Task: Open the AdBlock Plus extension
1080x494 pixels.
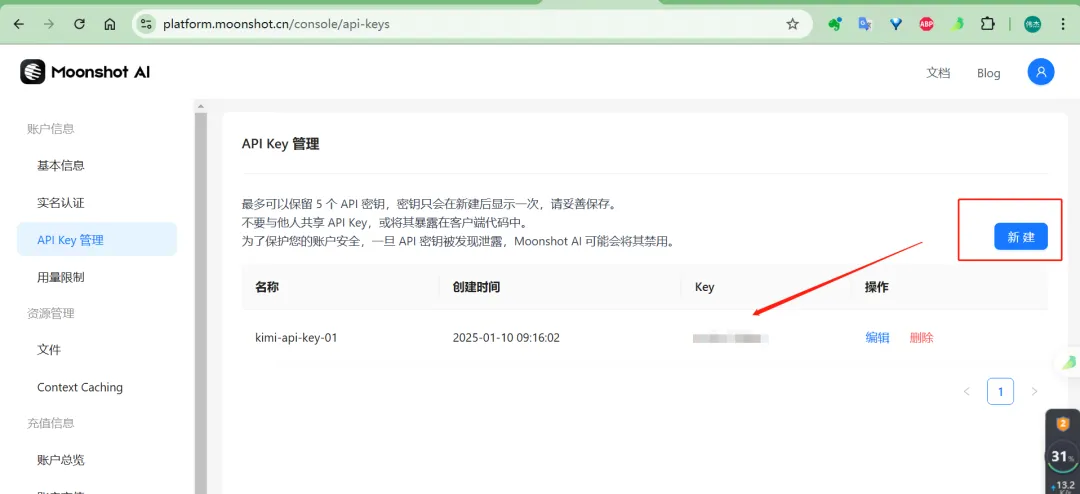Action: click(x=926, y=24)
